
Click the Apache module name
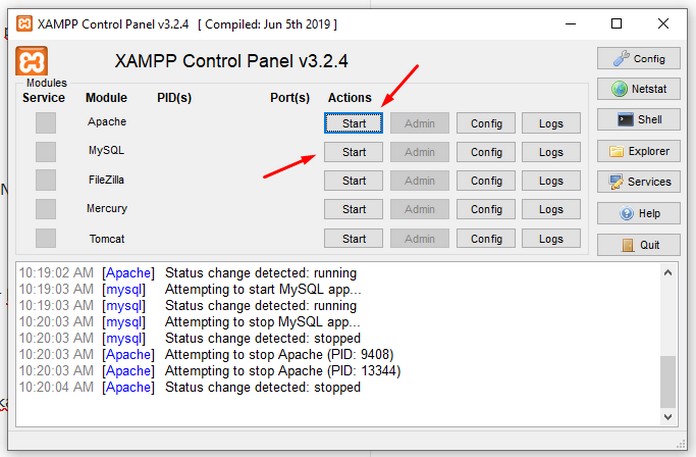pyautogui.click(x=107, y=122)
